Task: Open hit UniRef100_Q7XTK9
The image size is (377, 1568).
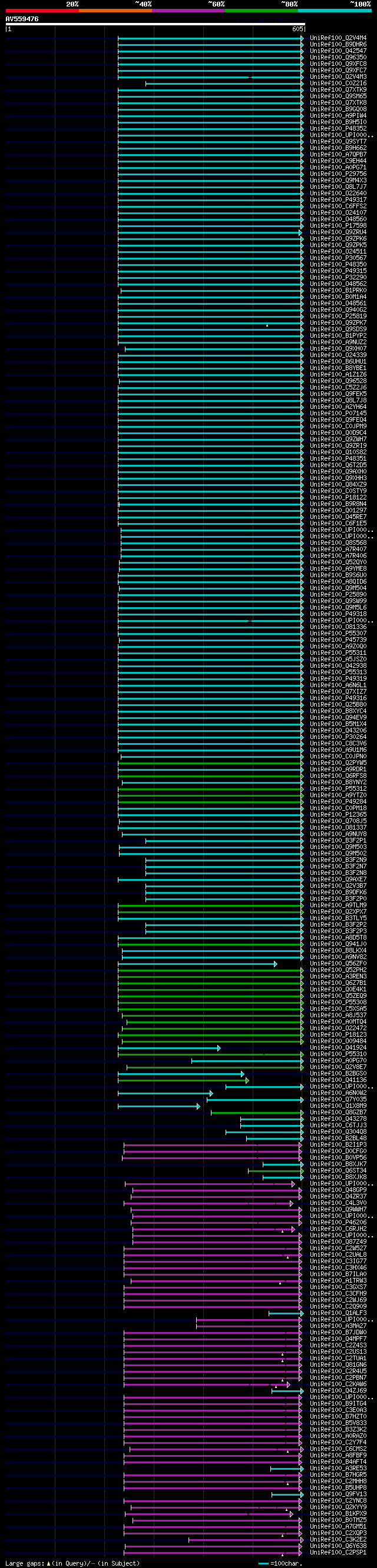Action: tap(338, 89)
